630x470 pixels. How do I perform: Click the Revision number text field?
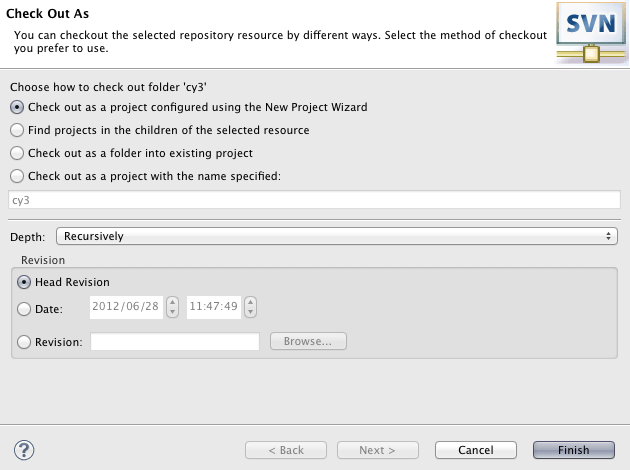175,342
